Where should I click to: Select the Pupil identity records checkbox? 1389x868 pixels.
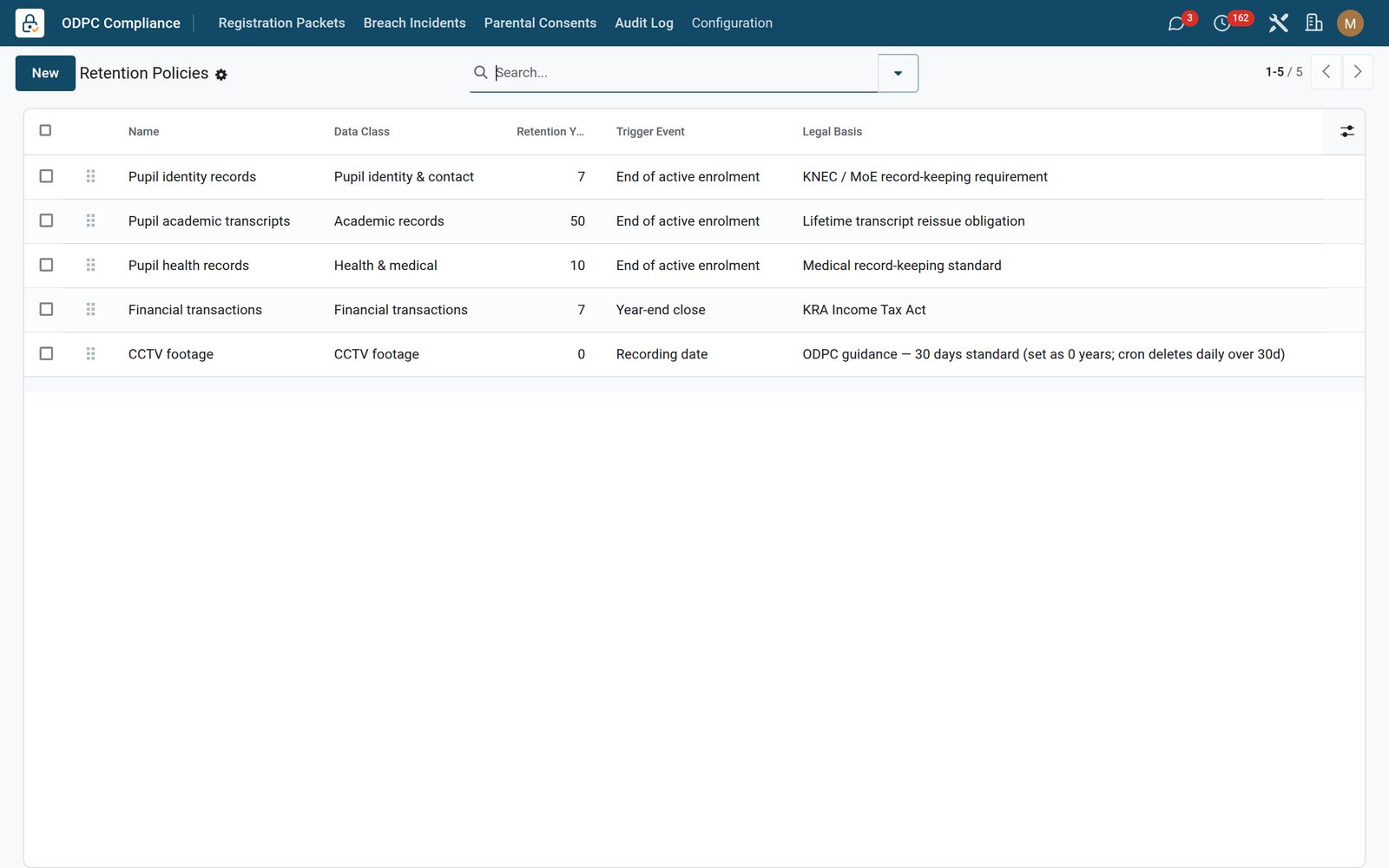click(46, 176)
